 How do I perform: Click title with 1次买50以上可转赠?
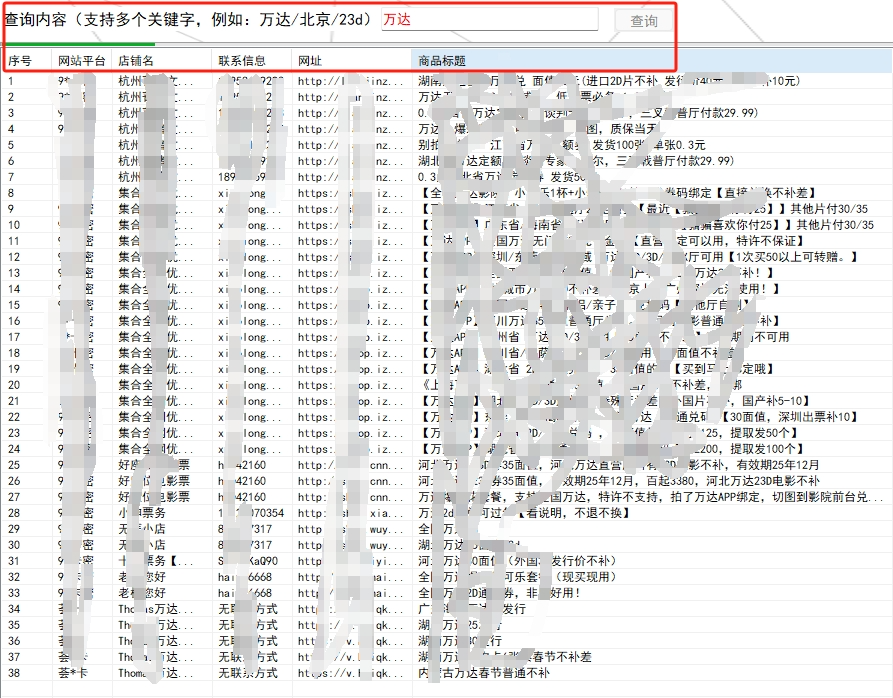point(638,257)
